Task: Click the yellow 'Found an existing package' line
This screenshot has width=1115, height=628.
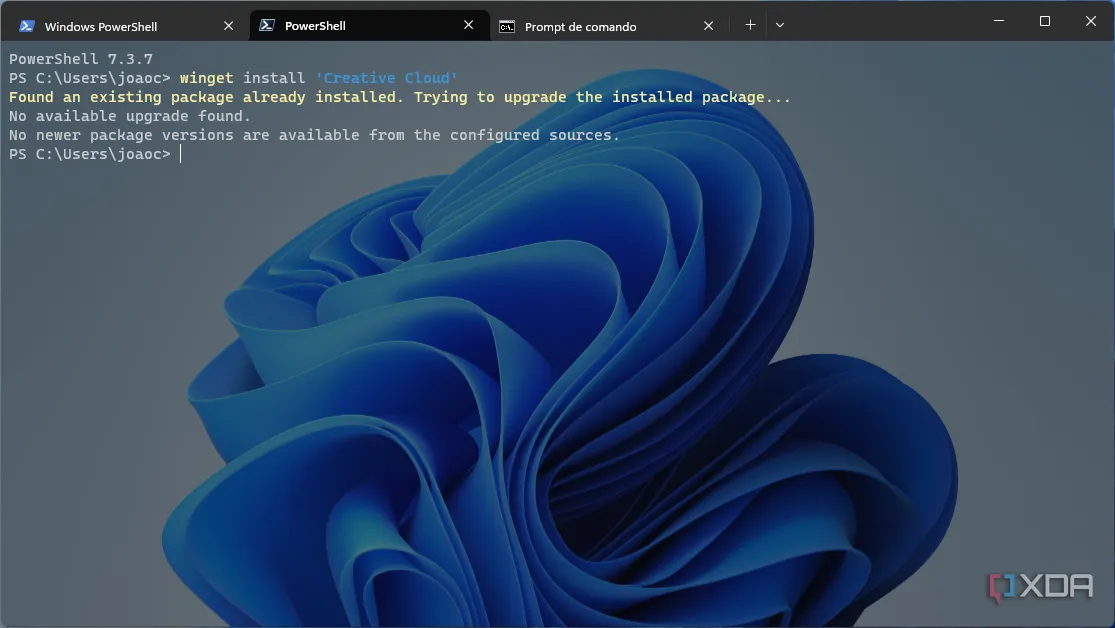Action: coord(400,97)
